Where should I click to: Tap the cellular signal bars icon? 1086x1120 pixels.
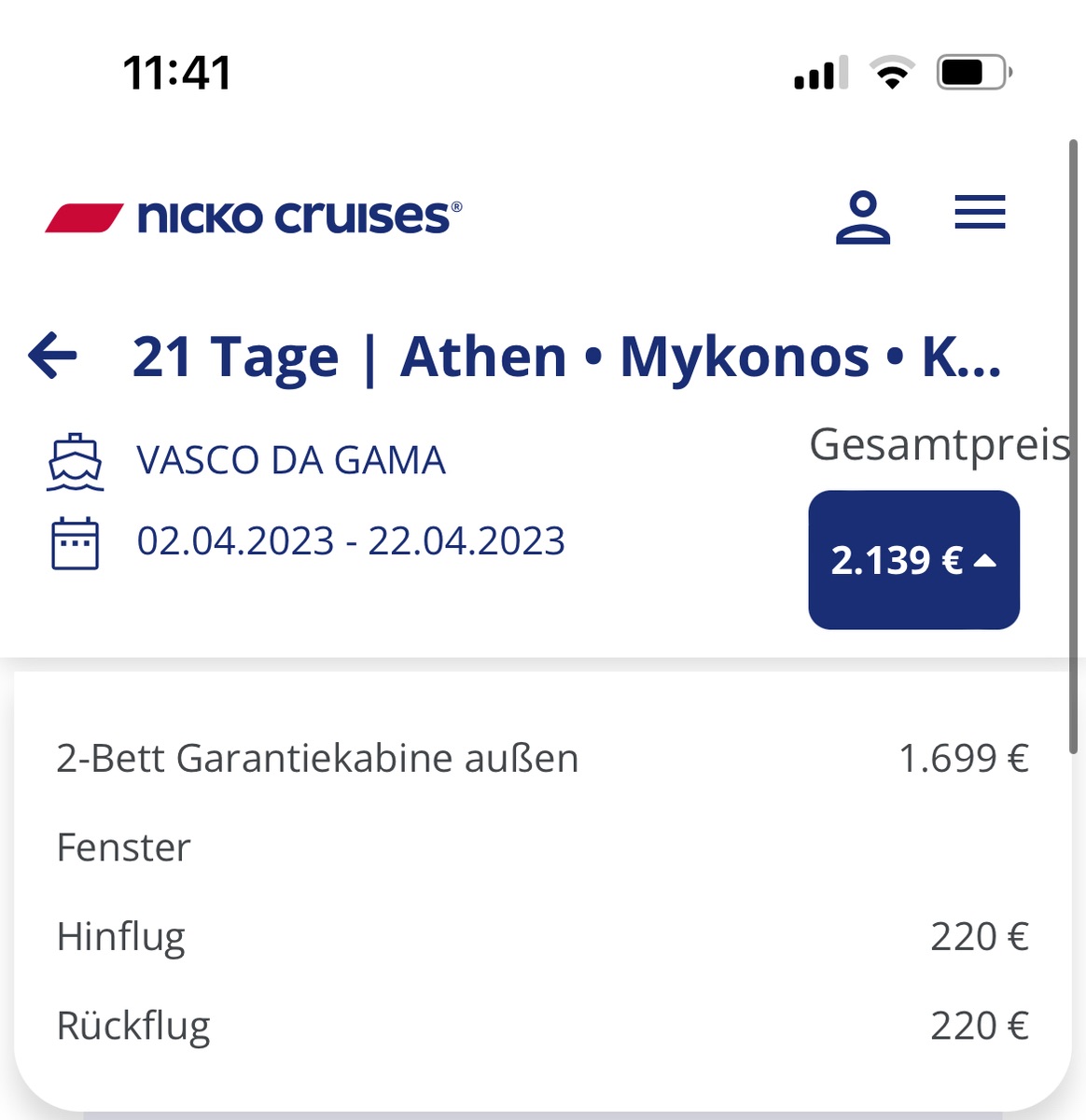tap(821, 73)
